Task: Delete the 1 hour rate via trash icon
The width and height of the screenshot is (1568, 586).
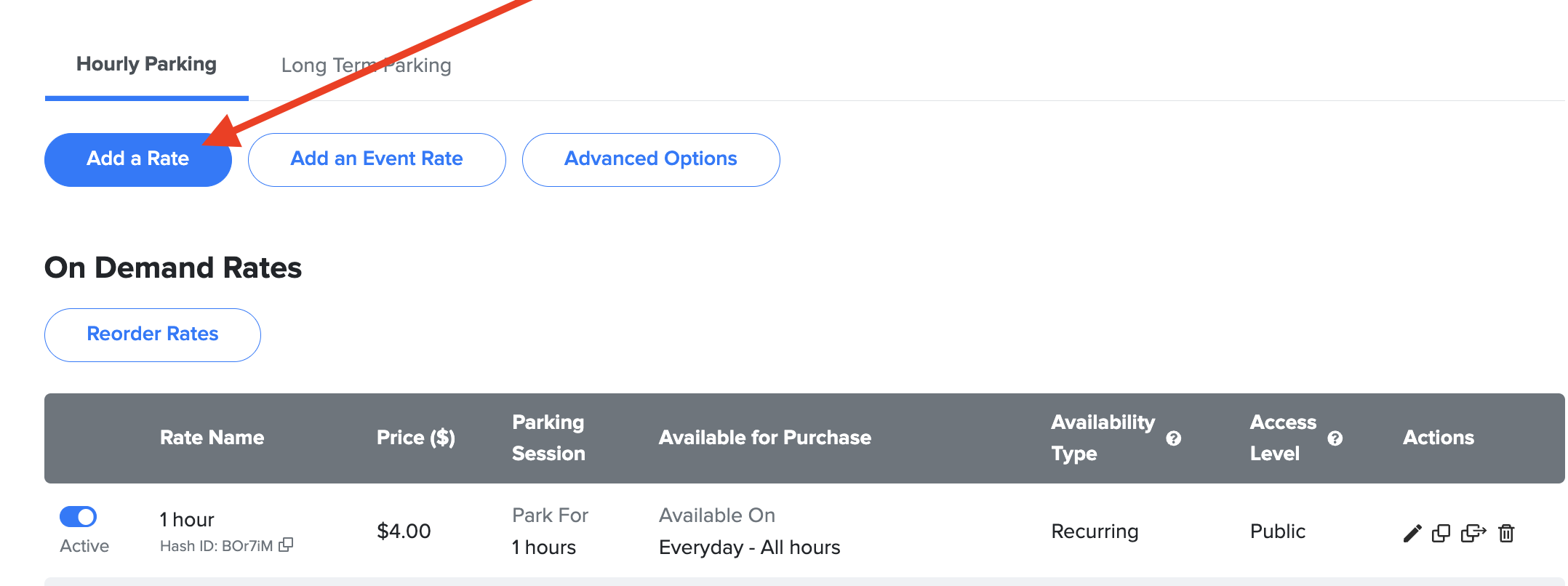Action: pos(1506,534)
